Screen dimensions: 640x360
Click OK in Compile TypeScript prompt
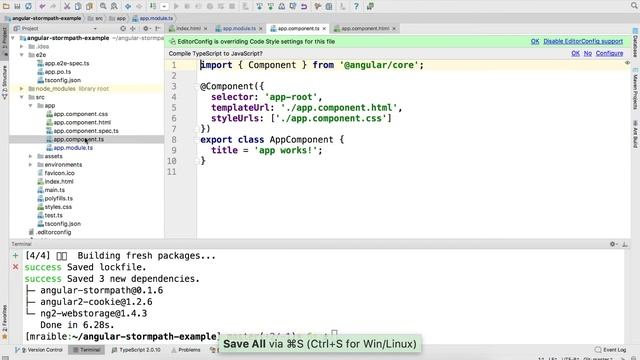tap(575, 53)
